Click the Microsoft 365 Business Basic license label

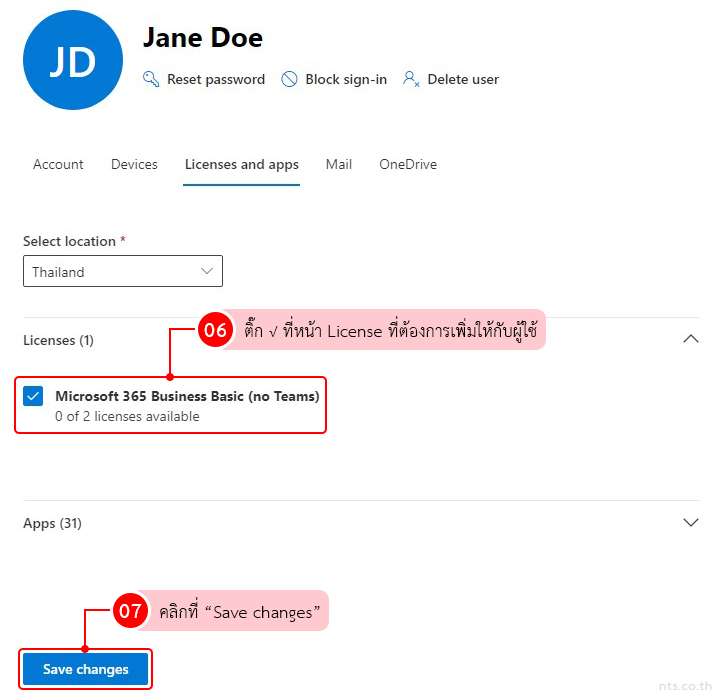coord(187,396)
